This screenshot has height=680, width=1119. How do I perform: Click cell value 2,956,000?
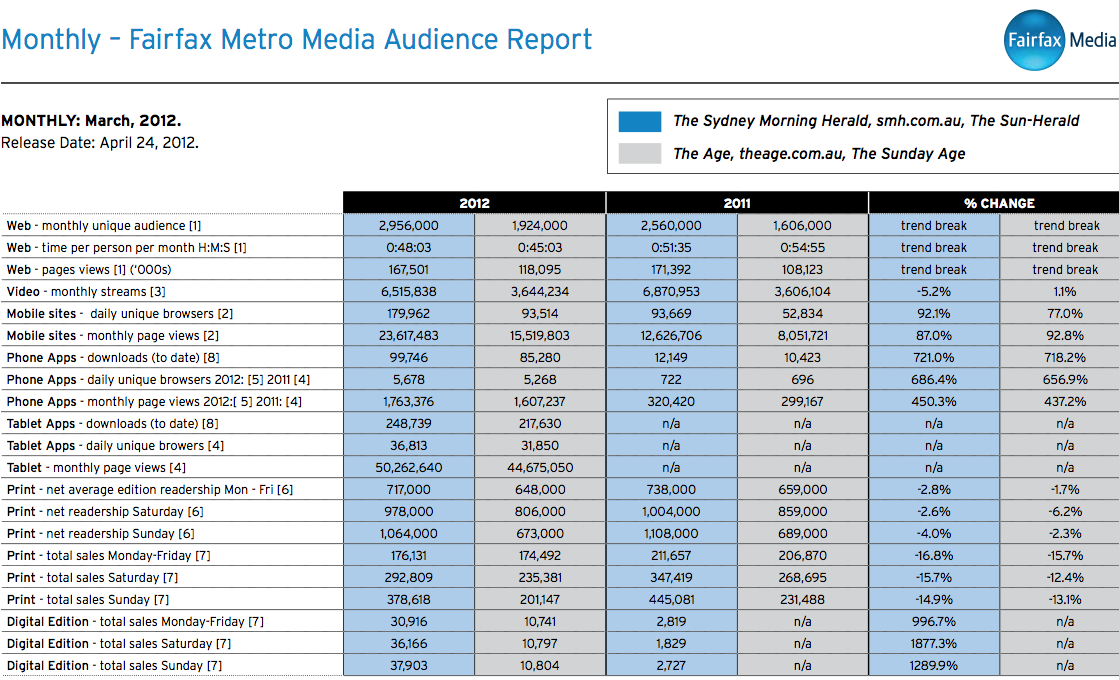409,225
